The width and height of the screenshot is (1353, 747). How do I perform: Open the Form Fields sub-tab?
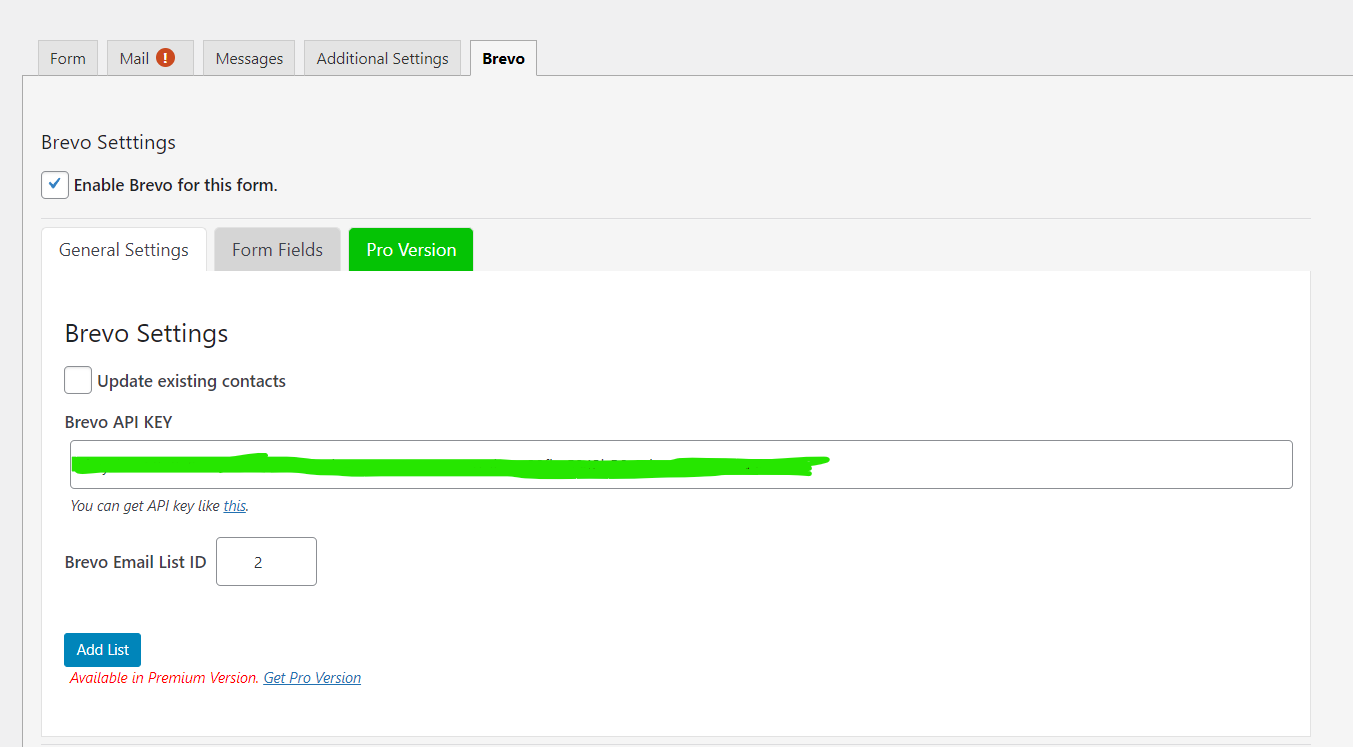[277, 250]
